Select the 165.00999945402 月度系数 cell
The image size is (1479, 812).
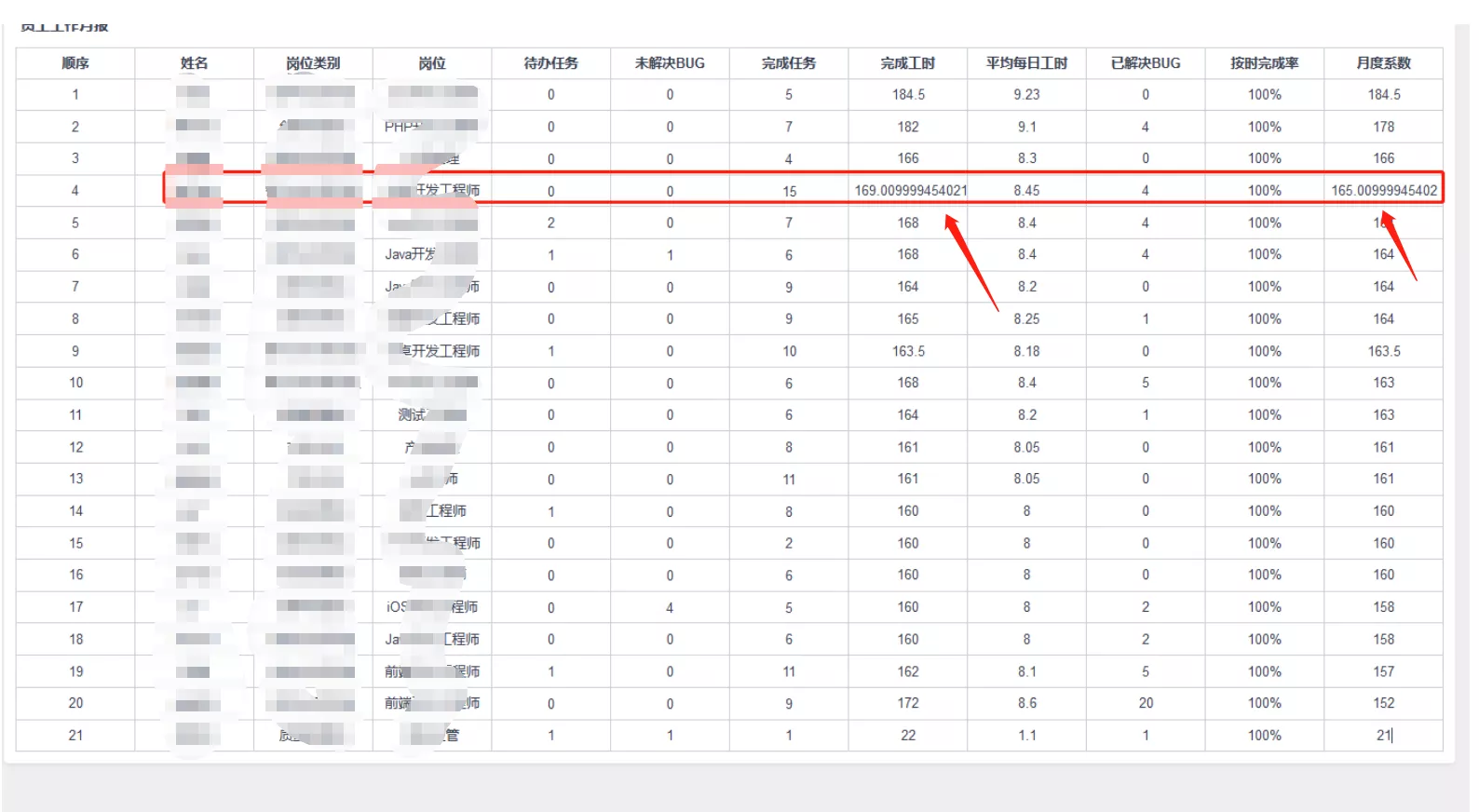[1384, 191]
